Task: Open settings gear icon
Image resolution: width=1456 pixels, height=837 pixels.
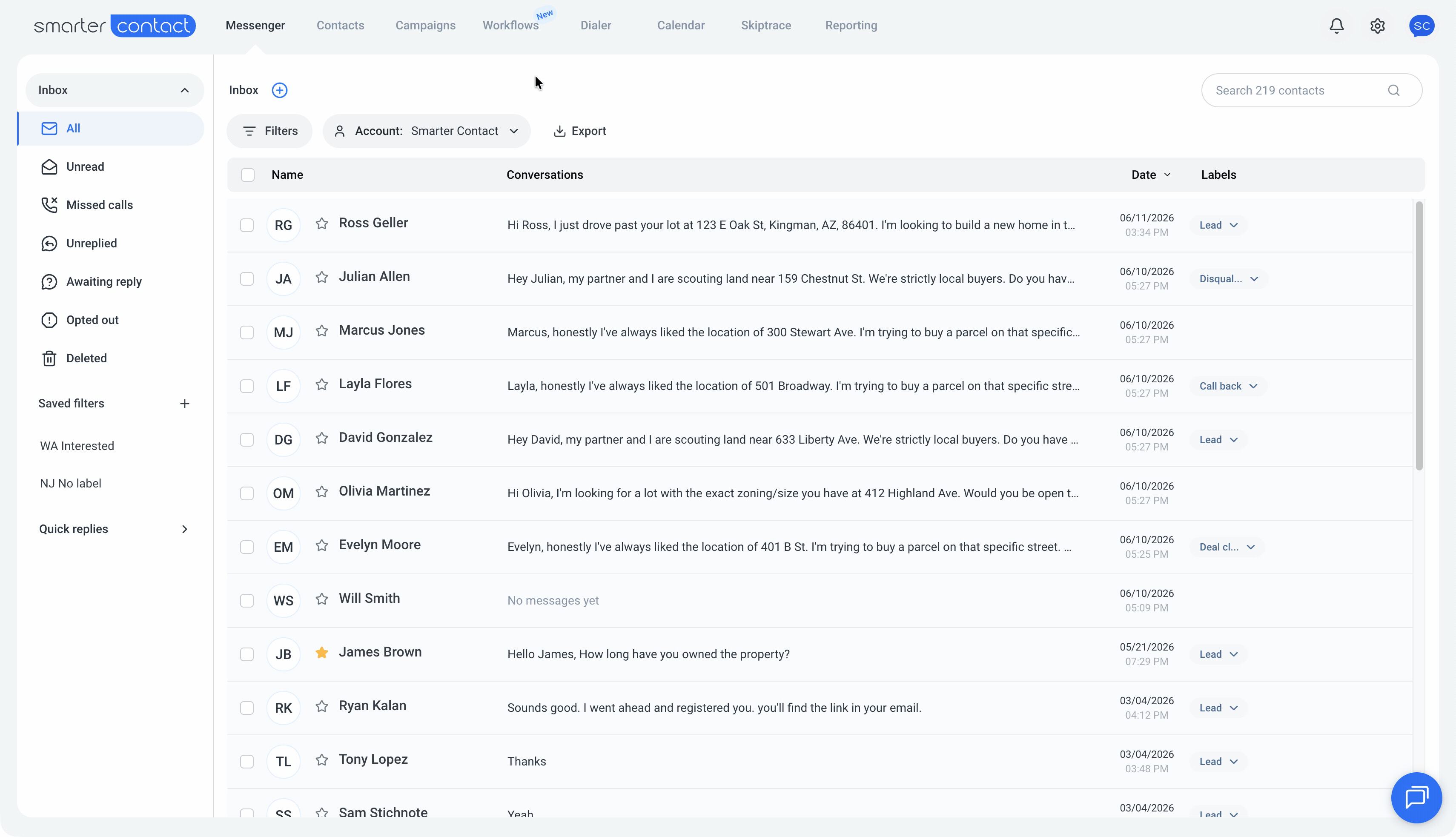Action: 1377,26
